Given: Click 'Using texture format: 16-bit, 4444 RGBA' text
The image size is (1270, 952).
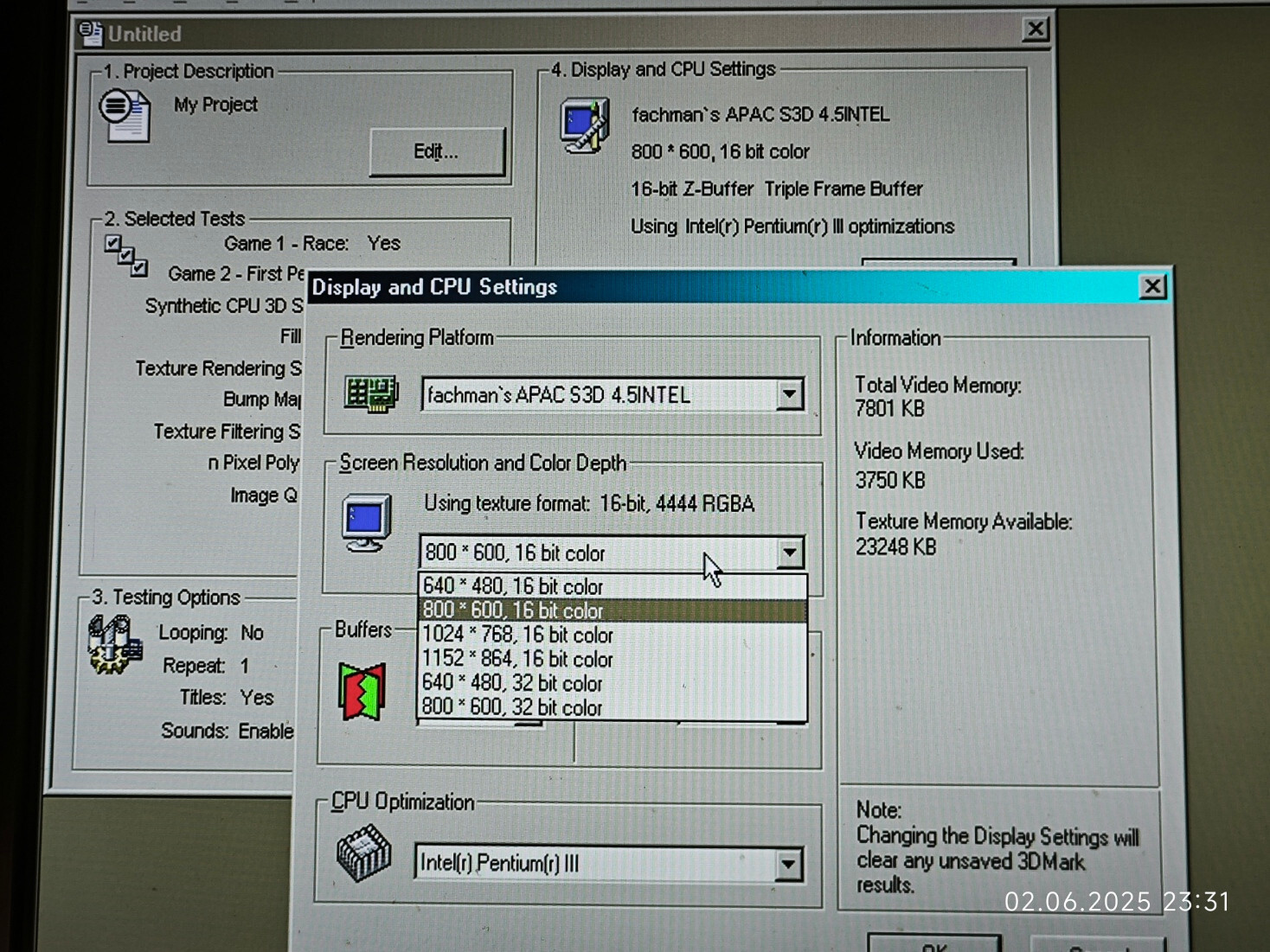Looking at the screenshot, I should (x=589, y=503).
